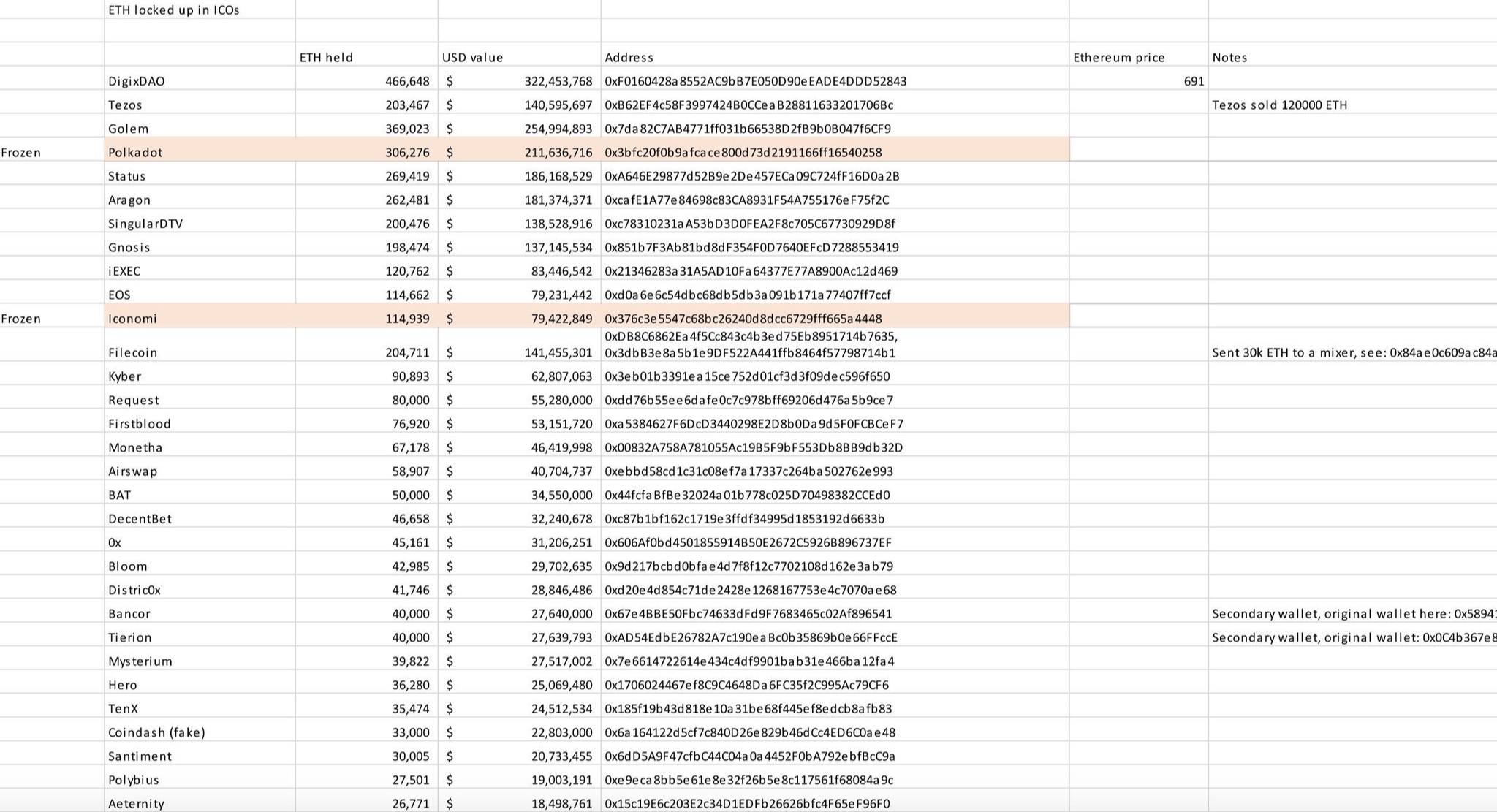Screen dimensions: 1497x812
Task: Click the Notes header cell
Action: pos(1229,57)
